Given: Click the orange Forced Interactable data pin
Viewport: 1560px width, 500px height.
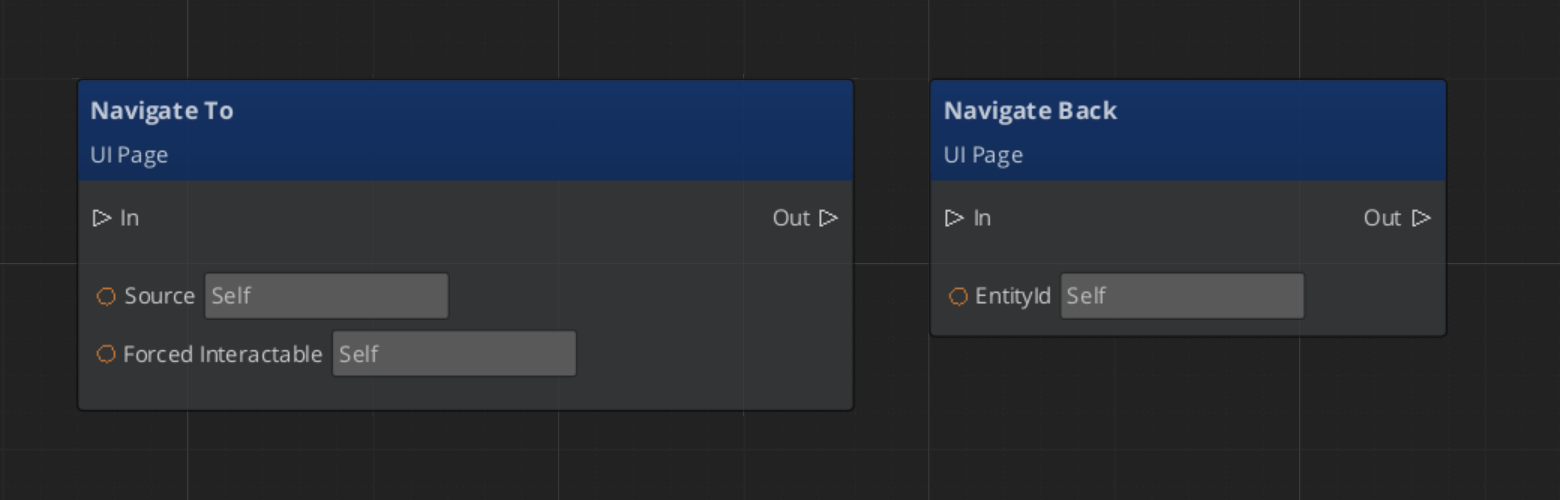Looking at the screenshot, I should 106,354.
